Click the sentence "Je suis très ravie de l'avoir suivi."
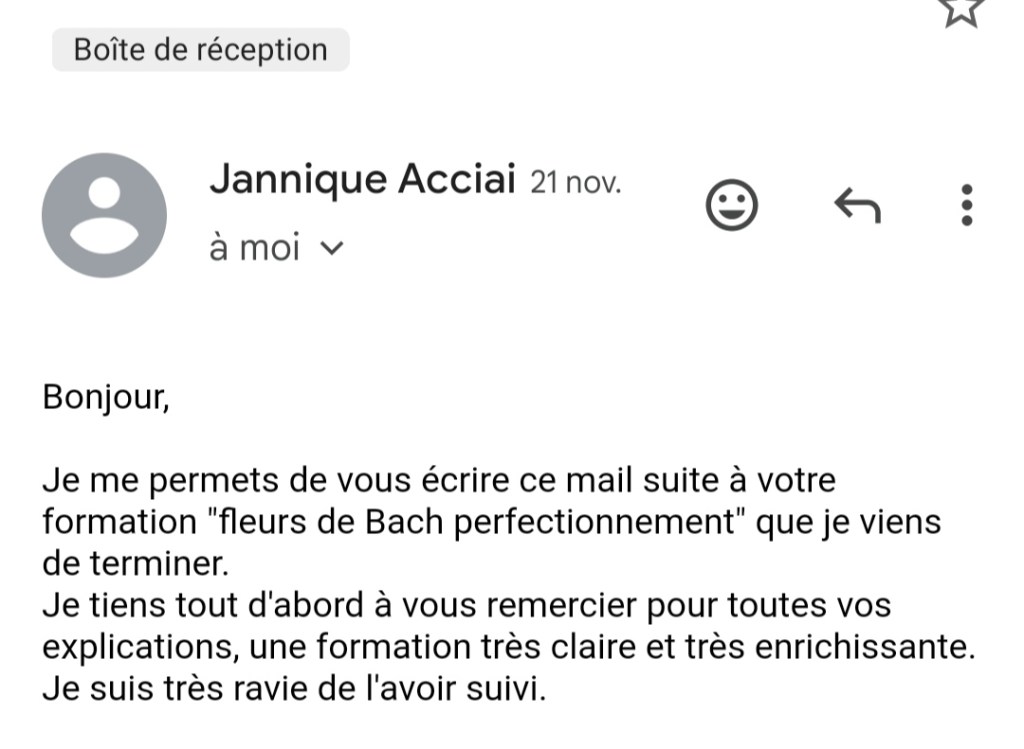The height and width of the screenshot is (749, 1024). click(294, 689)
